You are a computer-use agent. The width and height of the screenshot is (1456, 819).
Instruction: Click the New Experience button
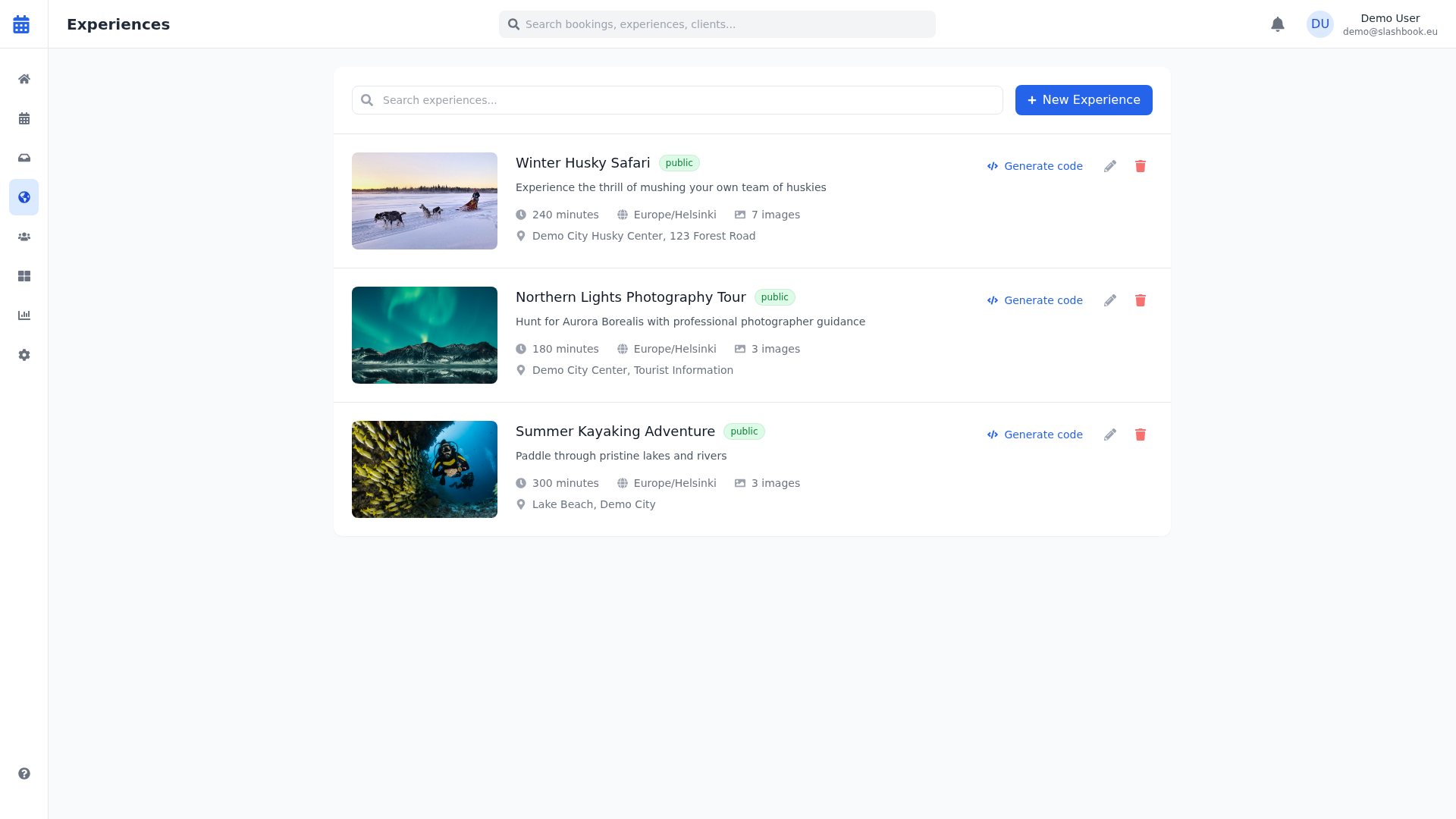pos(1084,100)
